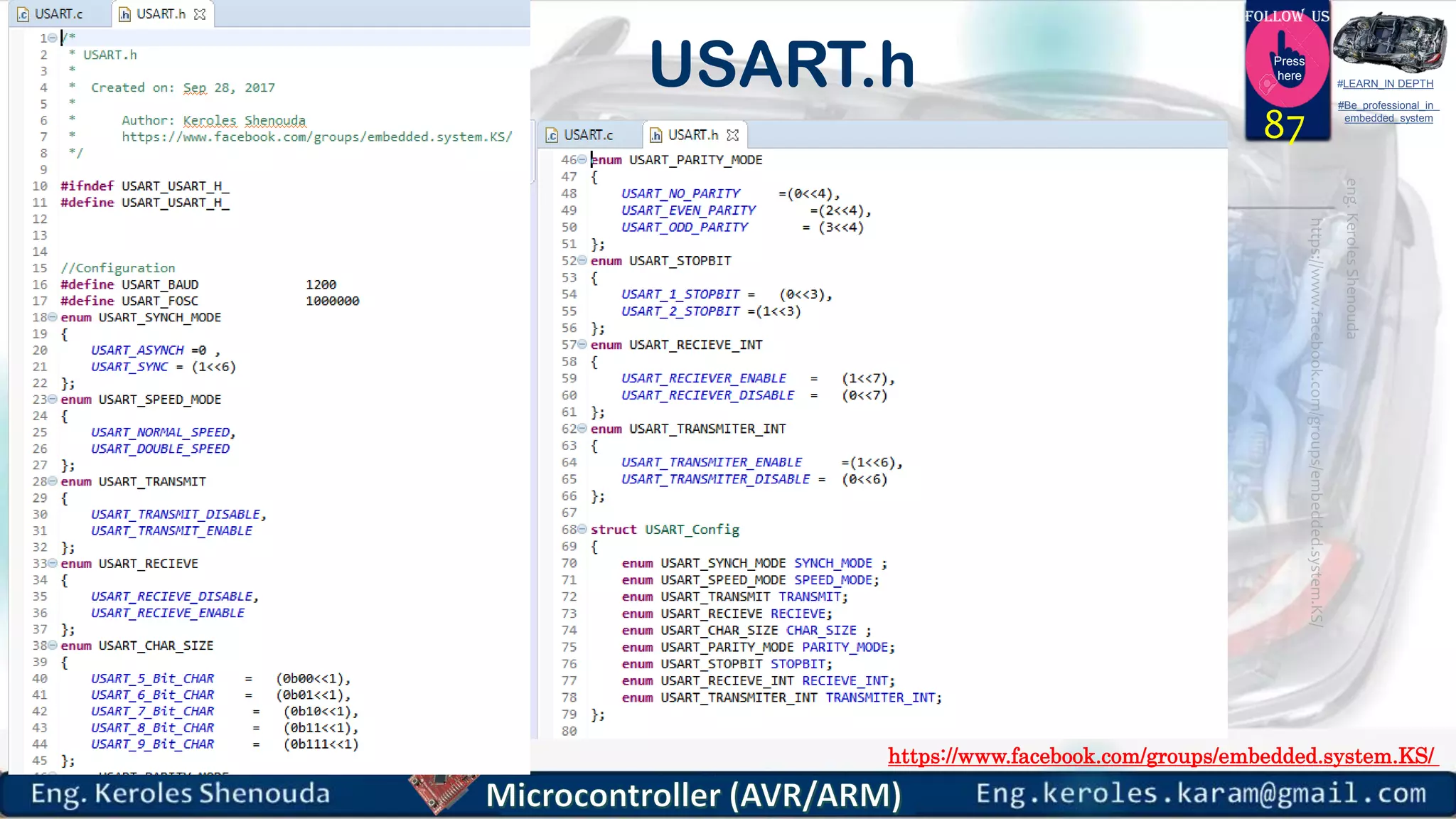Image resolution: width=1456 pixels, height=819 pixels.
Task: Click USART_8_Bit_CHAR enumerator
Action: pyautogui.click(x=152, y=727)
